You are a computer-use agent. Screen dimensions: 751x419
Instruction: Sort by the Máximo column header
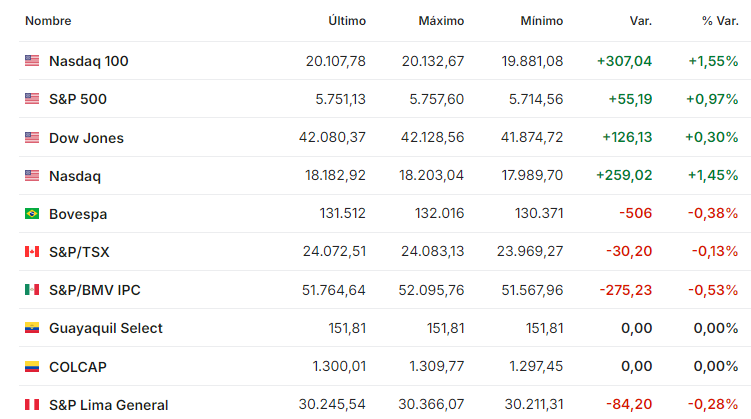441,21
